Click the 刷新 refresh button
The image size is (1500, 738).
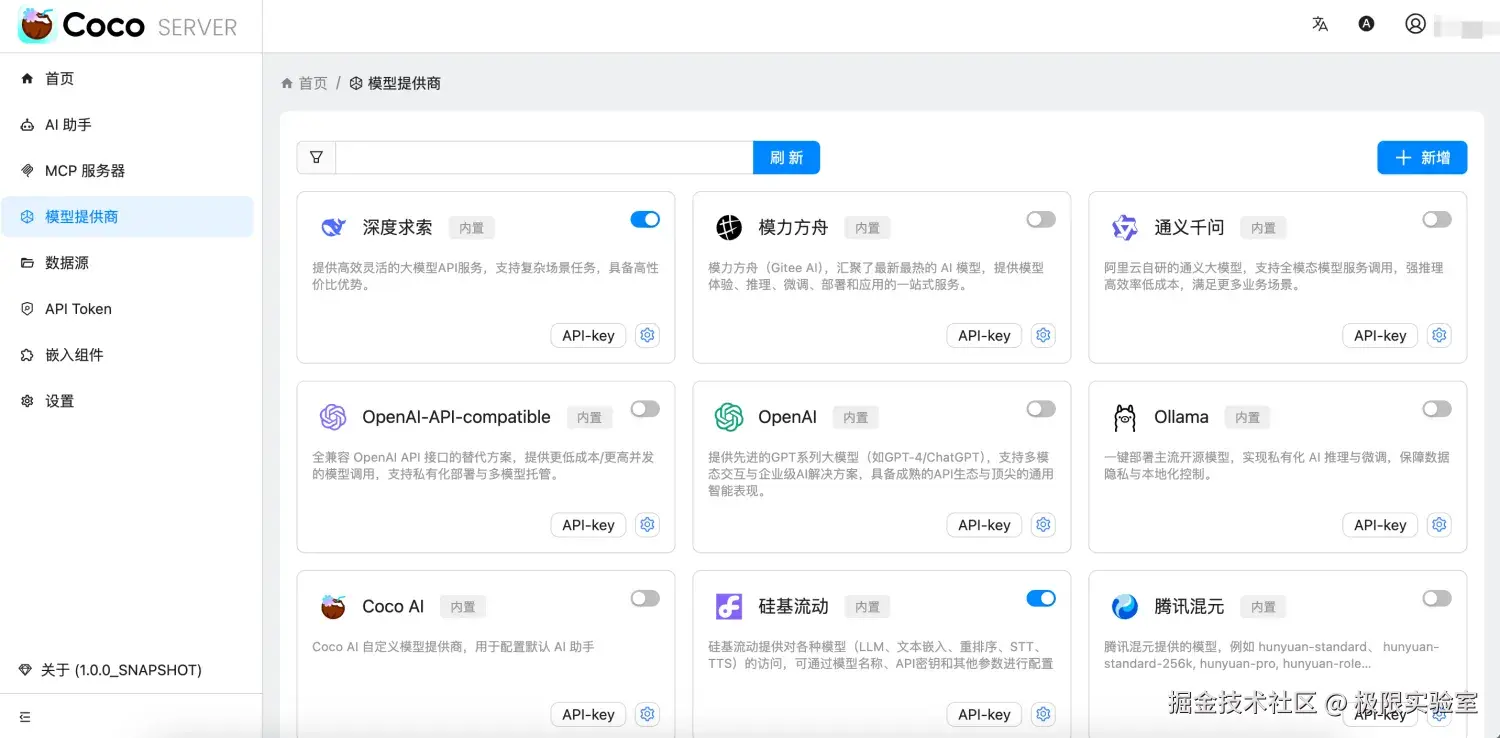point(786,157)
